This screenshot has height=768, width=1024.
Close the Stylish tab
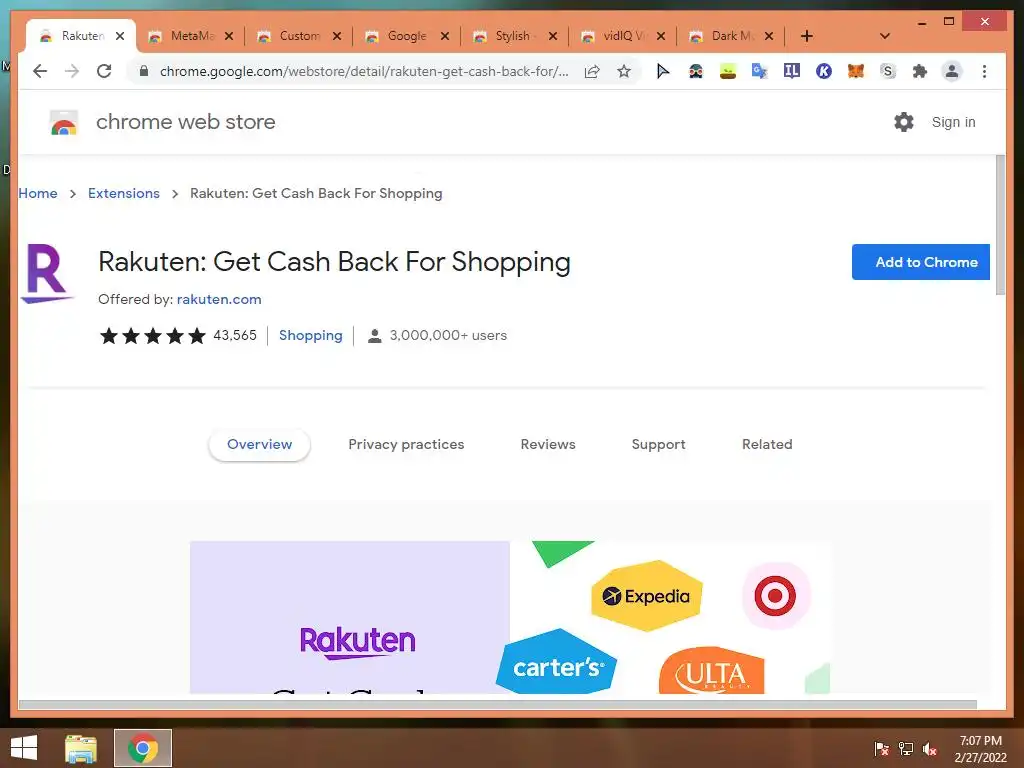(553, 36)
